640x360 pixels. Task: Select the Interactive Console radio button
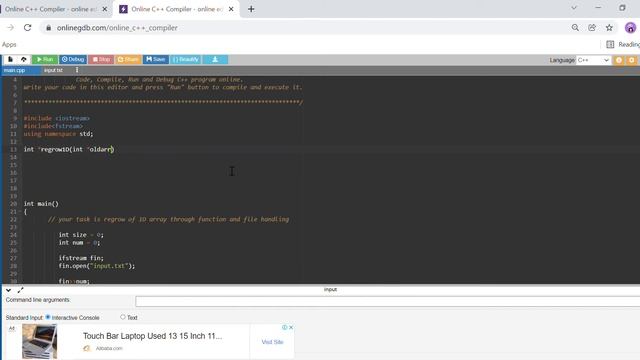pos(48,317)
